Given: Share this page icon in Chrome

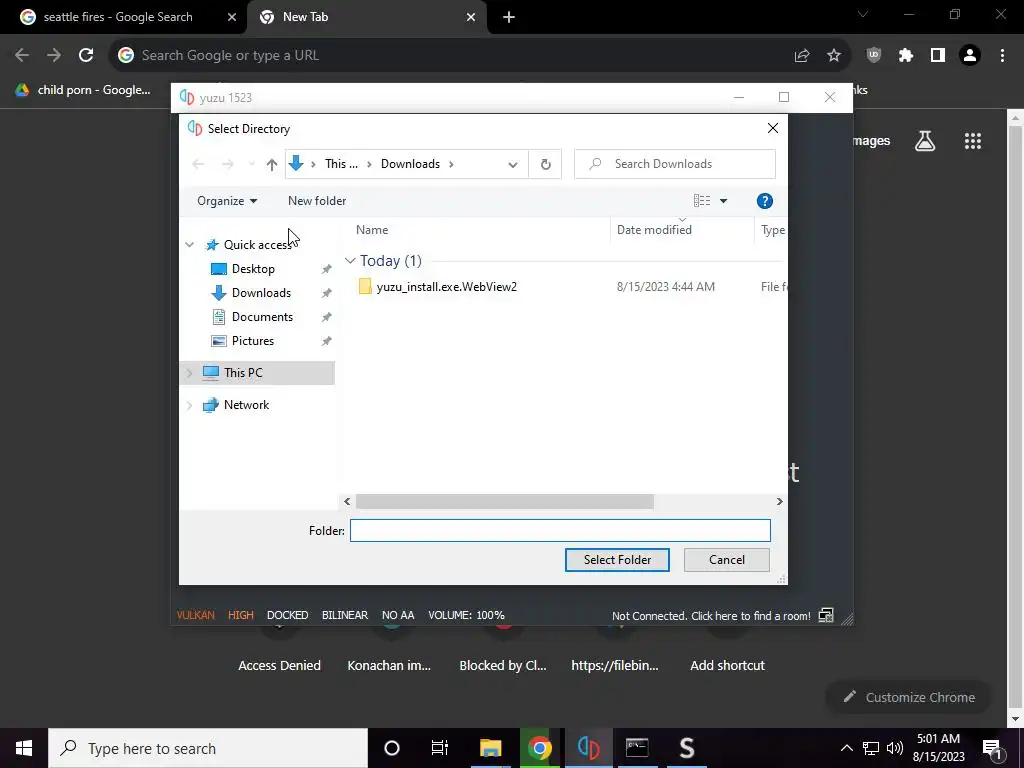Looking at the screenshot, I should (x=802, y=56).
